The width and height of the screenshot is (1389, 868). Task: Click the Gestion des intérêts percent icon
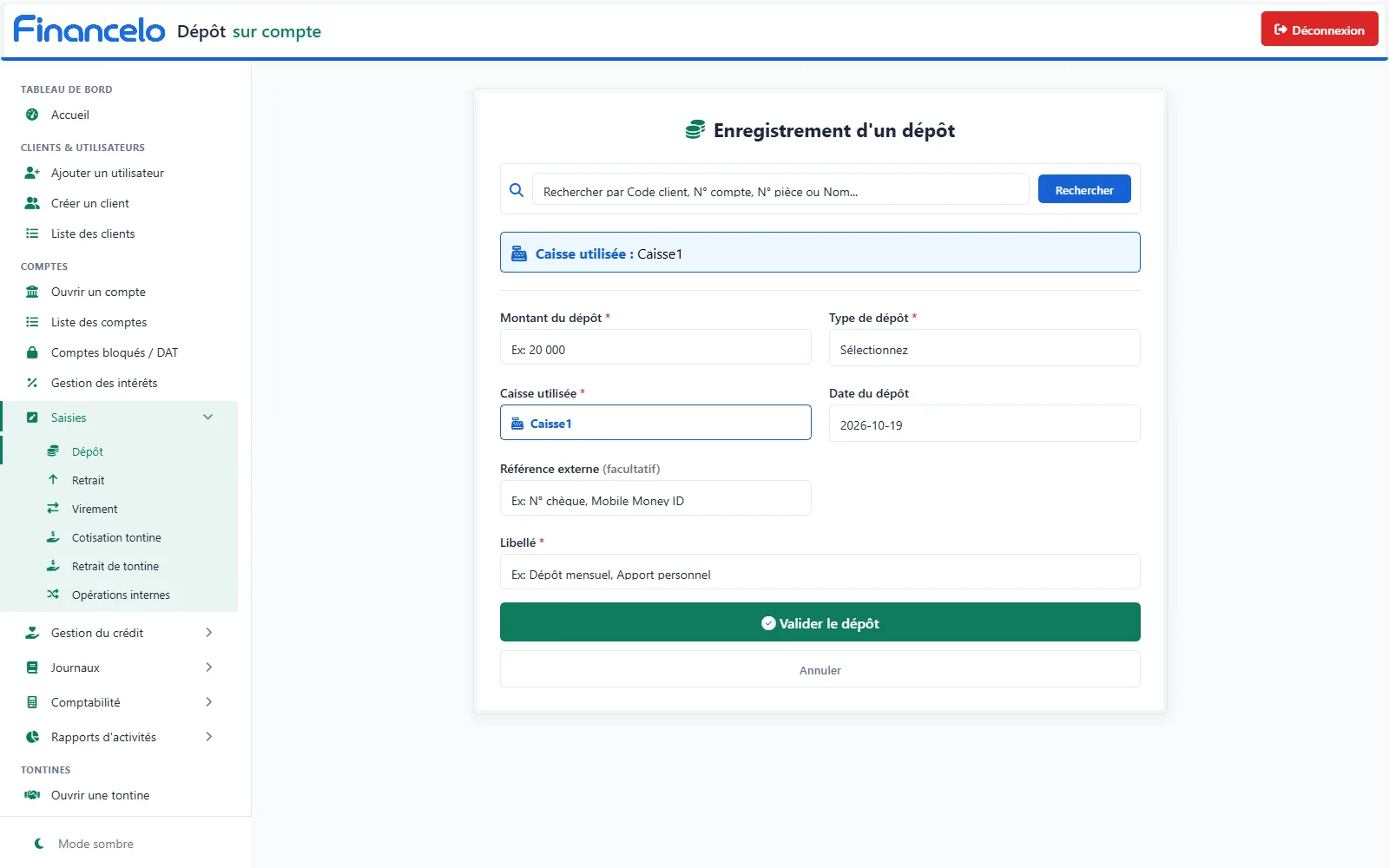pyautogui.click(x=32, y=383)
